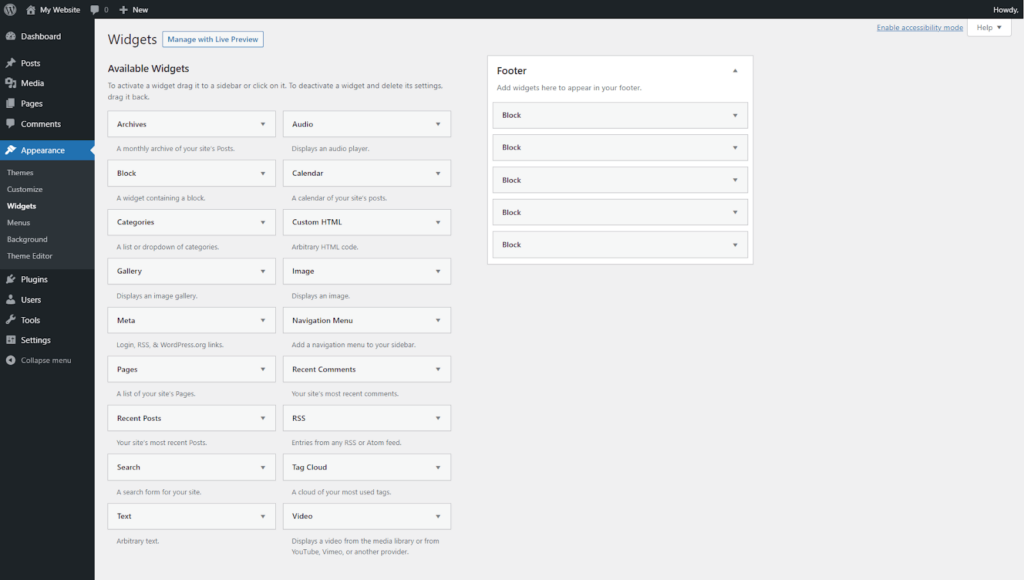
Task: Click the Appearance paintbrush icon
Action: pos(10,150)
